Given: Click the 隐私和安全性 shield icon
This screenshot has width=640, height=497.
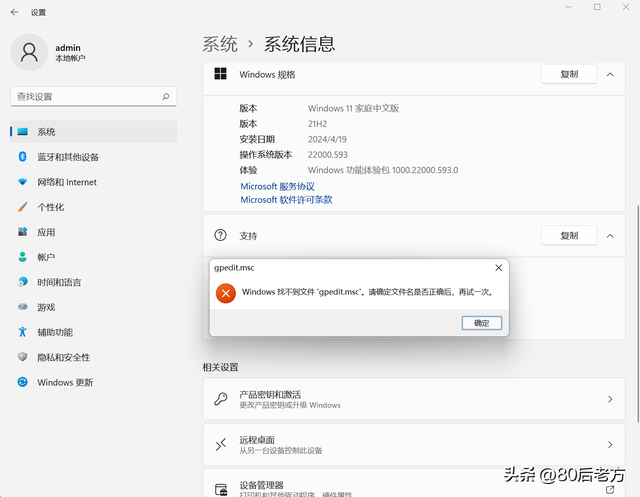Looking at the screenshot, I should (22, 357).
